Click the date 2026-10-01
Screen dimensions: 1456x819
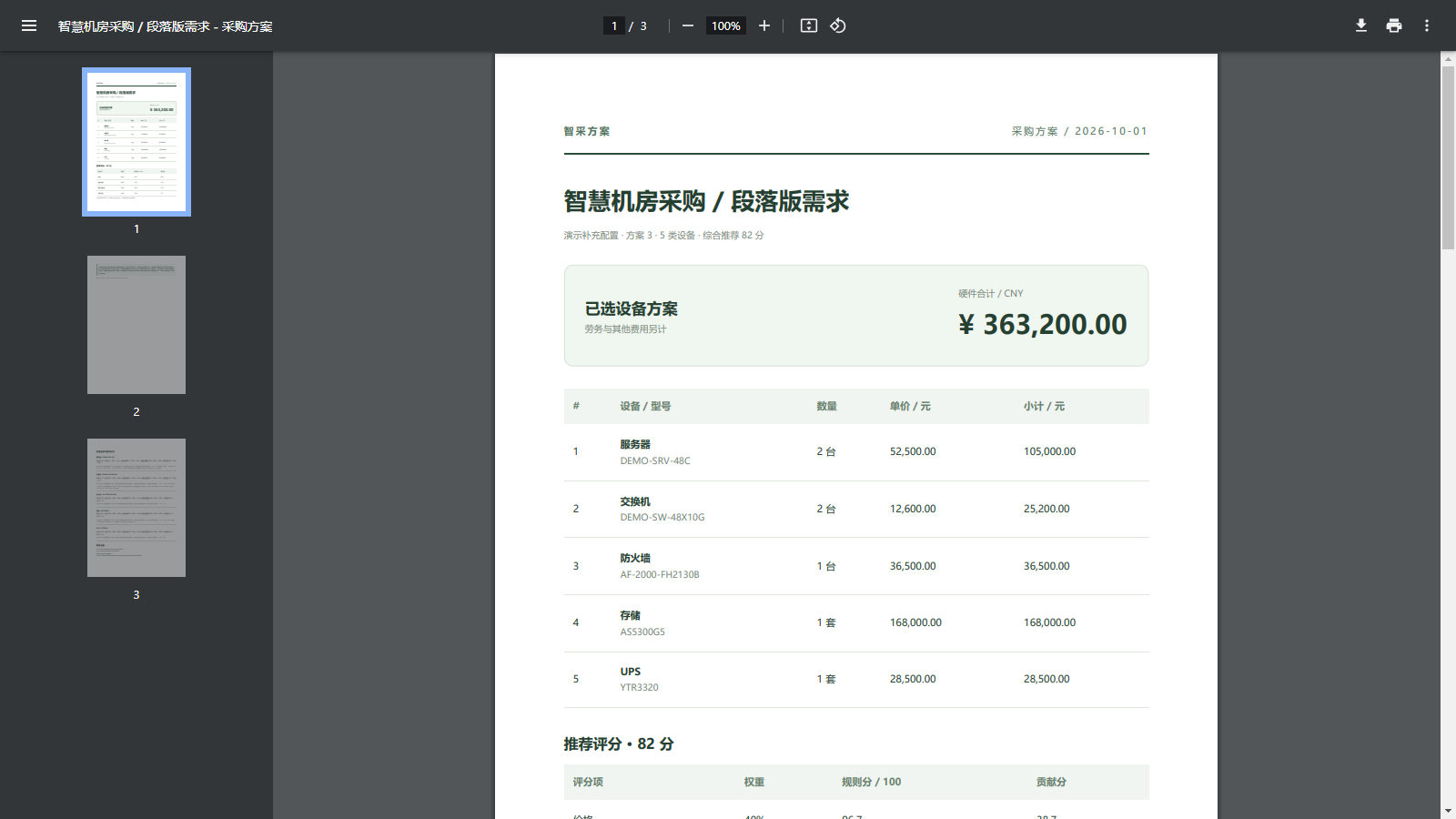[x=1111, y=131]
